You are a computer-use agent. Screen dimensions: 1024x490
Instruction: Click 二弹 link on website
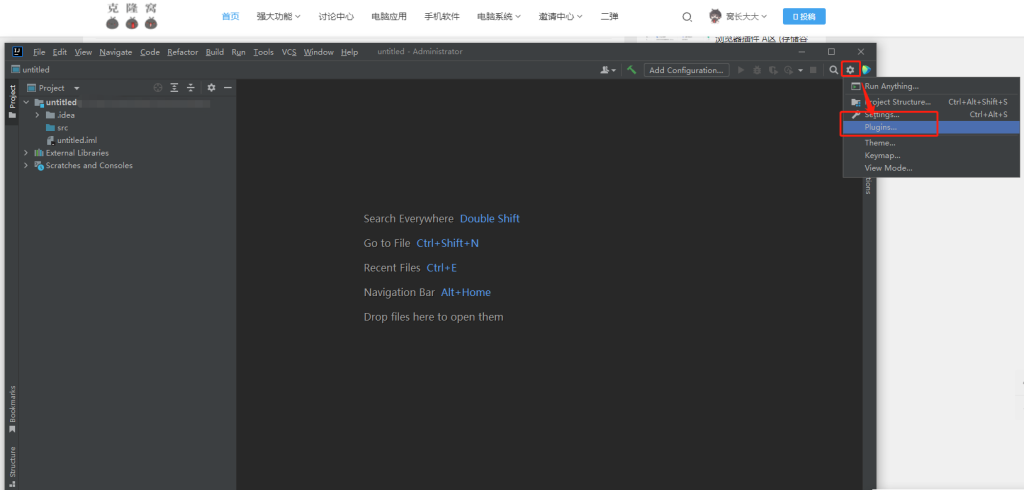pos(609,16)
